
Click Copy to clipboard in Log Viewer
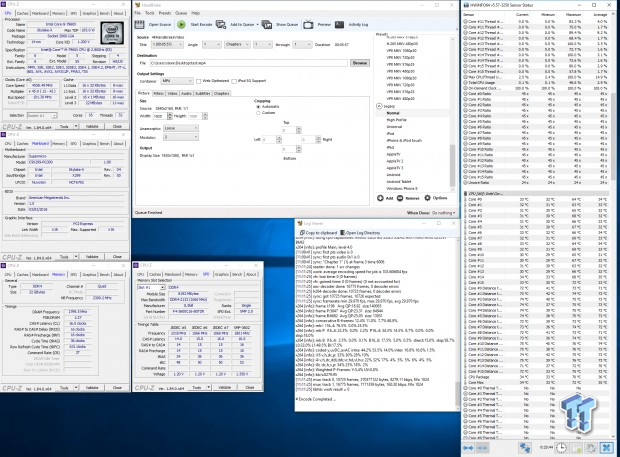click(319, 233)
